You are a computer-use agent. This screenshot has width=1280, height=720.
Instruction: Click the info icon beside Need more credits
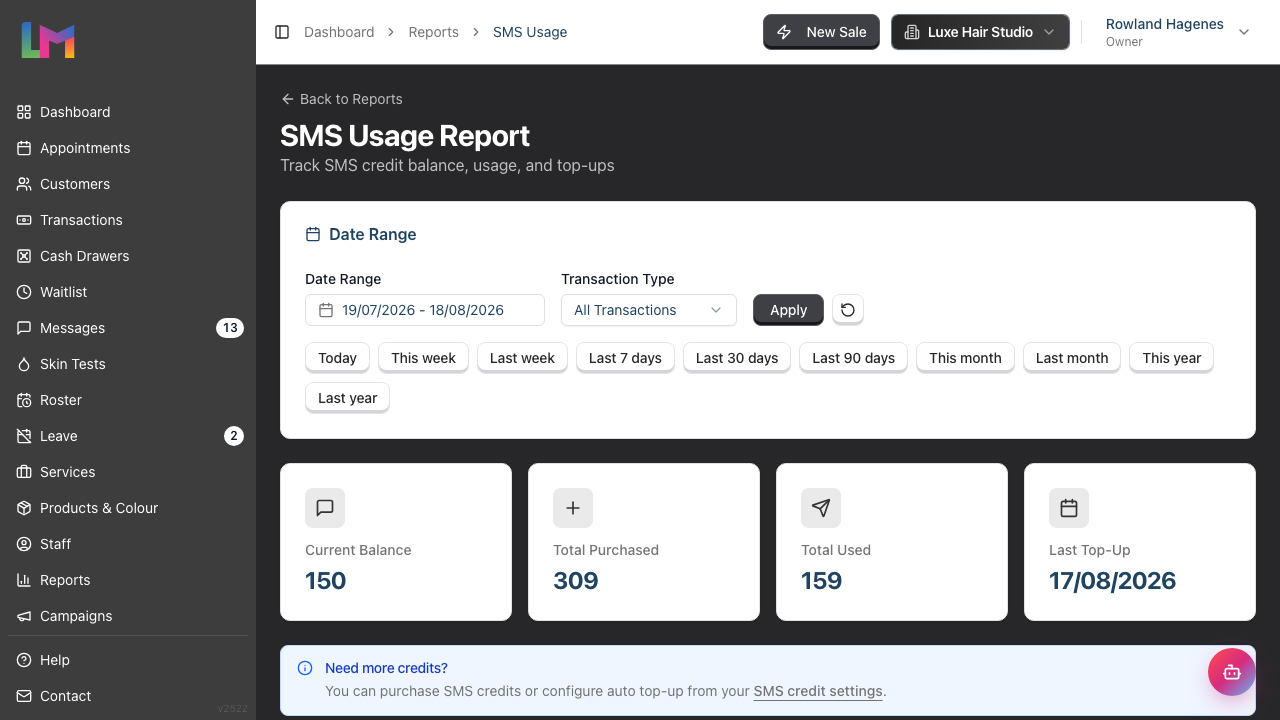[x=305, y=668]
